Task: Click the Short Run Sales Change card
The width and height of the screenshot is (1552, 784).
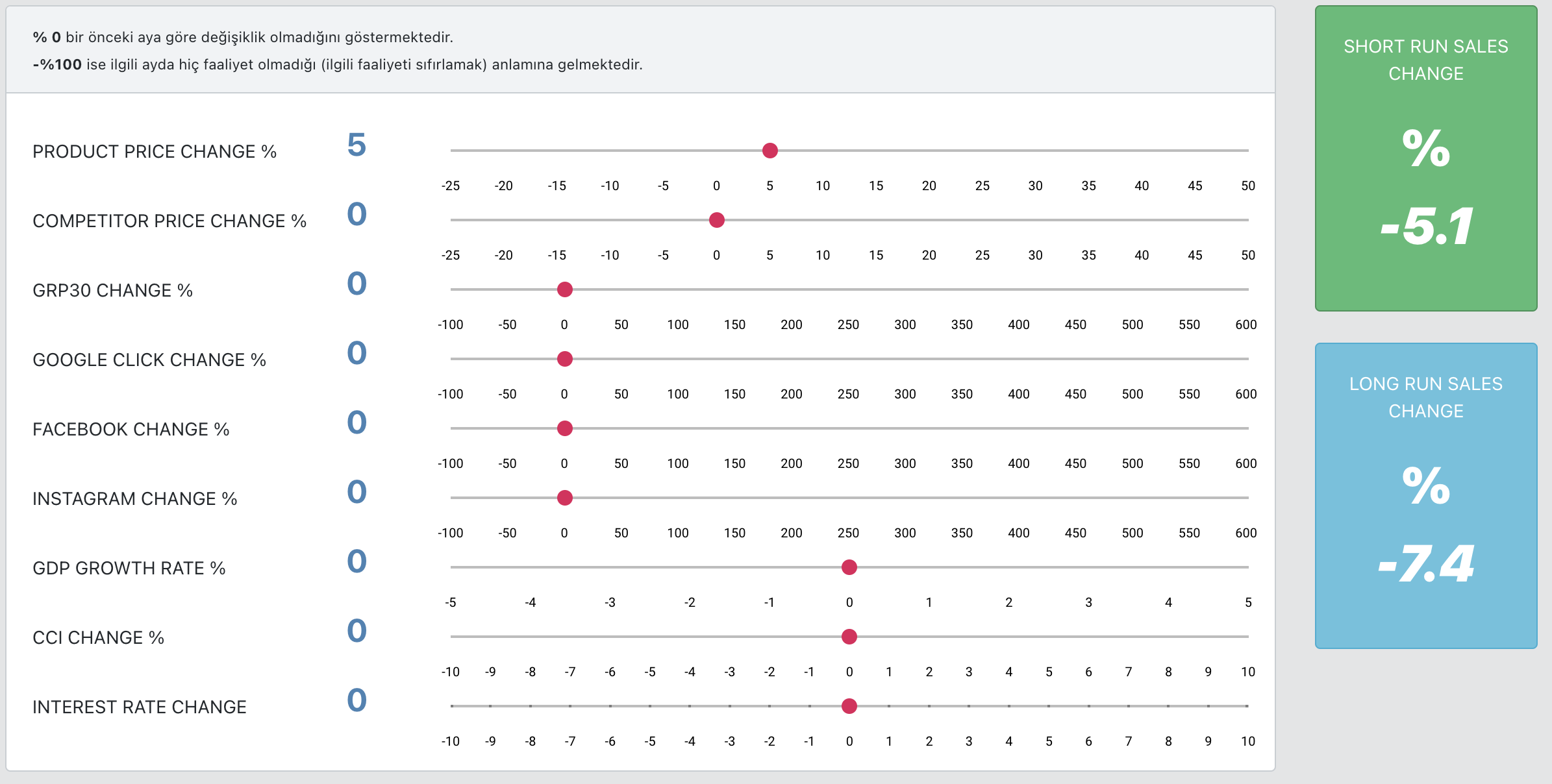Action: click(1425, 158)
